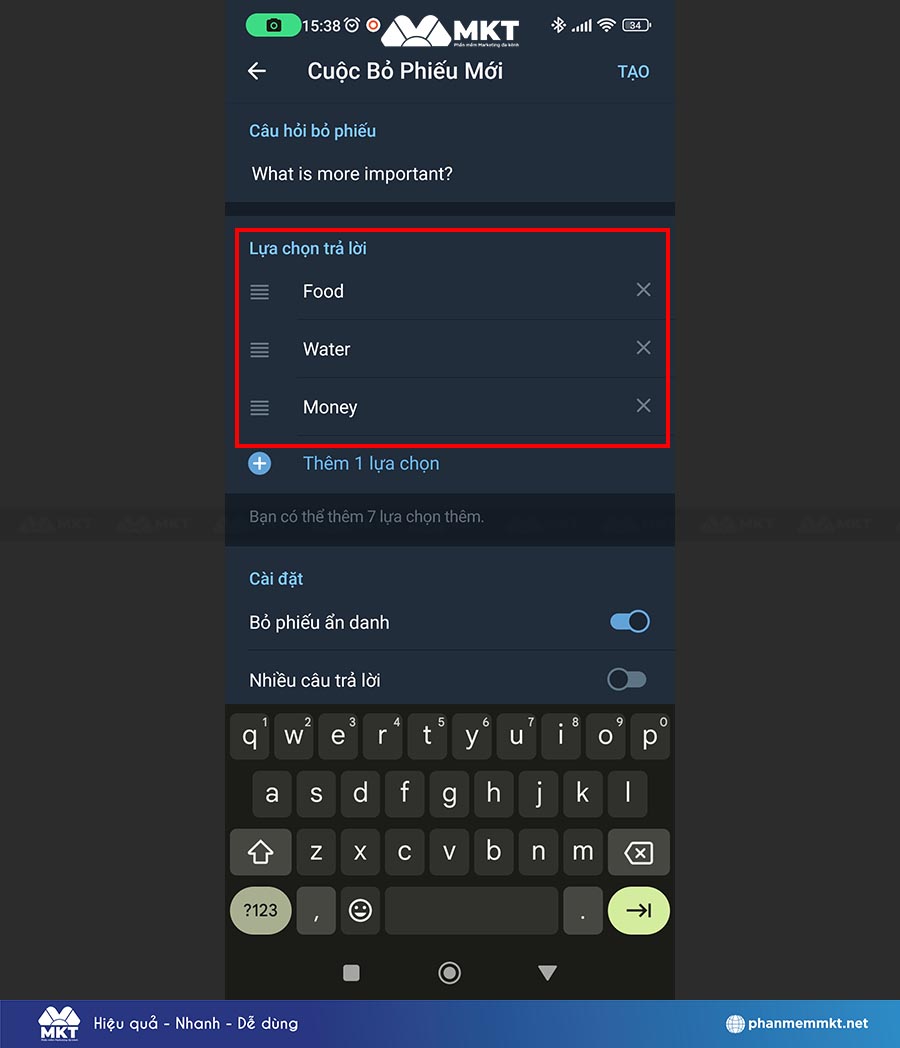This screenshot has width=900, height=1048.
Task: Tap TẠO to create the poll
Action: (633, 72)
